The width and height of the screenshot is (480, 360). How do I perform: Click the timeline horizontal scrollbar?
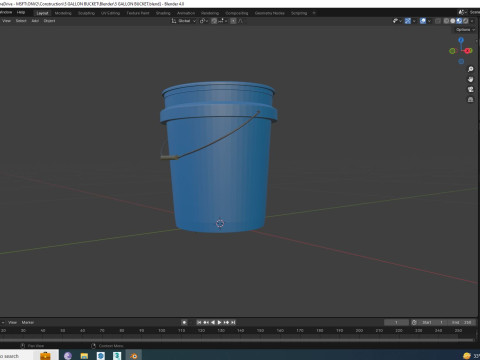[237, 340]
